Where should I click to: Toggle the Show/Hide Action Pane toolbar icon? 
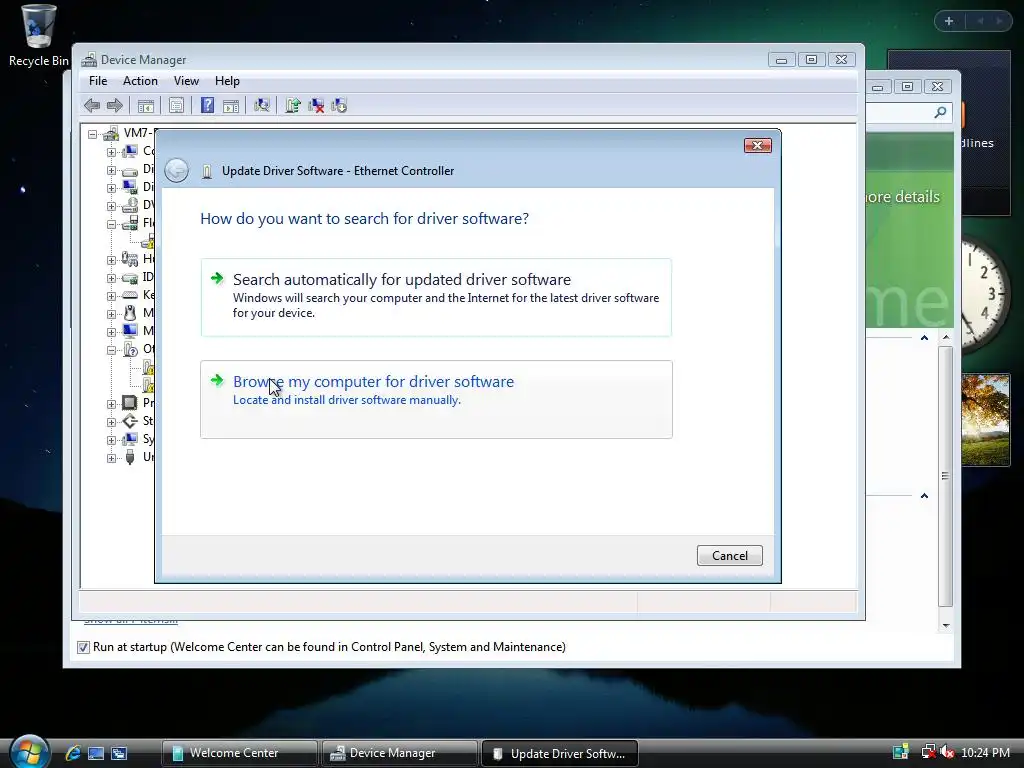coord(231,106)
